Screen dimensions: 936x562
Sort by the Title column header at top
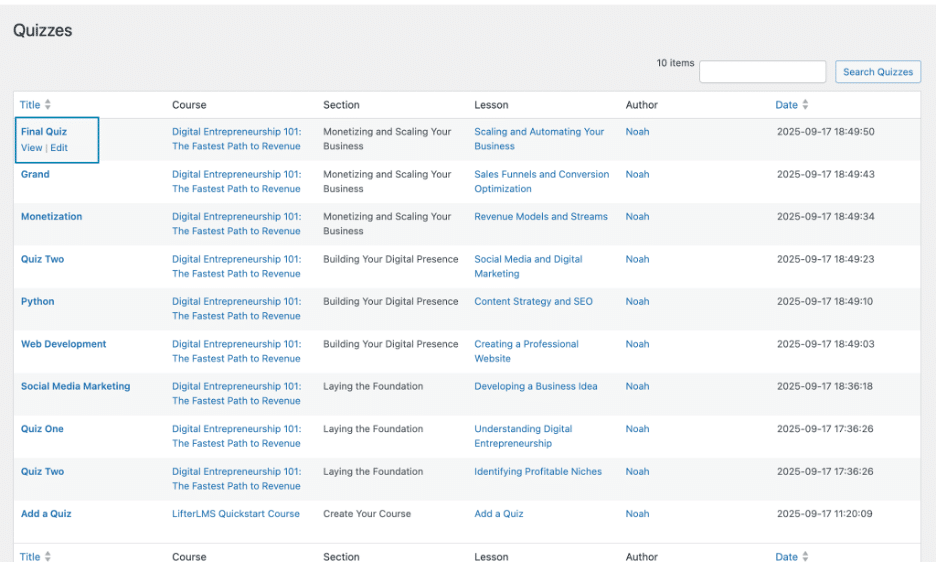pyautogui.click(x=30, y=105)
